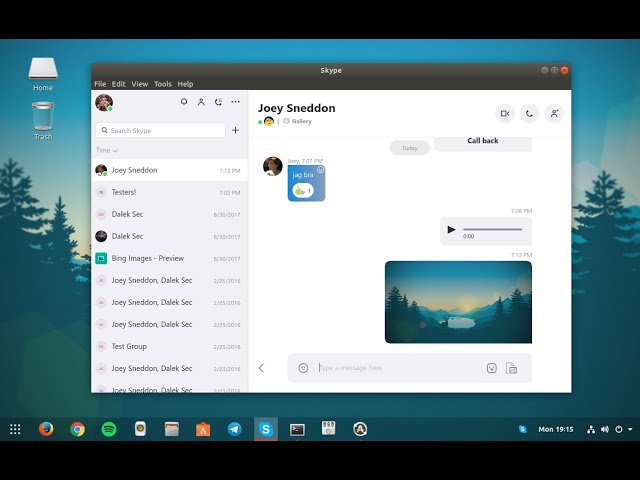
Task: Open the notifications bell icon
Action: [x=184, y=102]
